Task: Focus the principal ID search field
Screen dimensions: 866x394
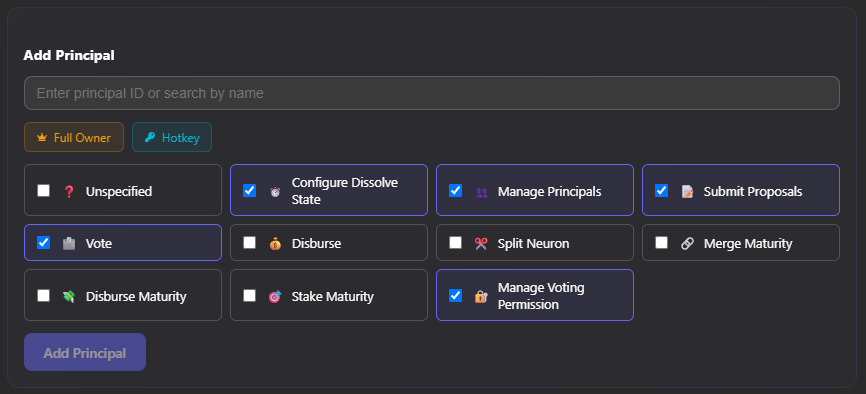Action: [432, 93]
